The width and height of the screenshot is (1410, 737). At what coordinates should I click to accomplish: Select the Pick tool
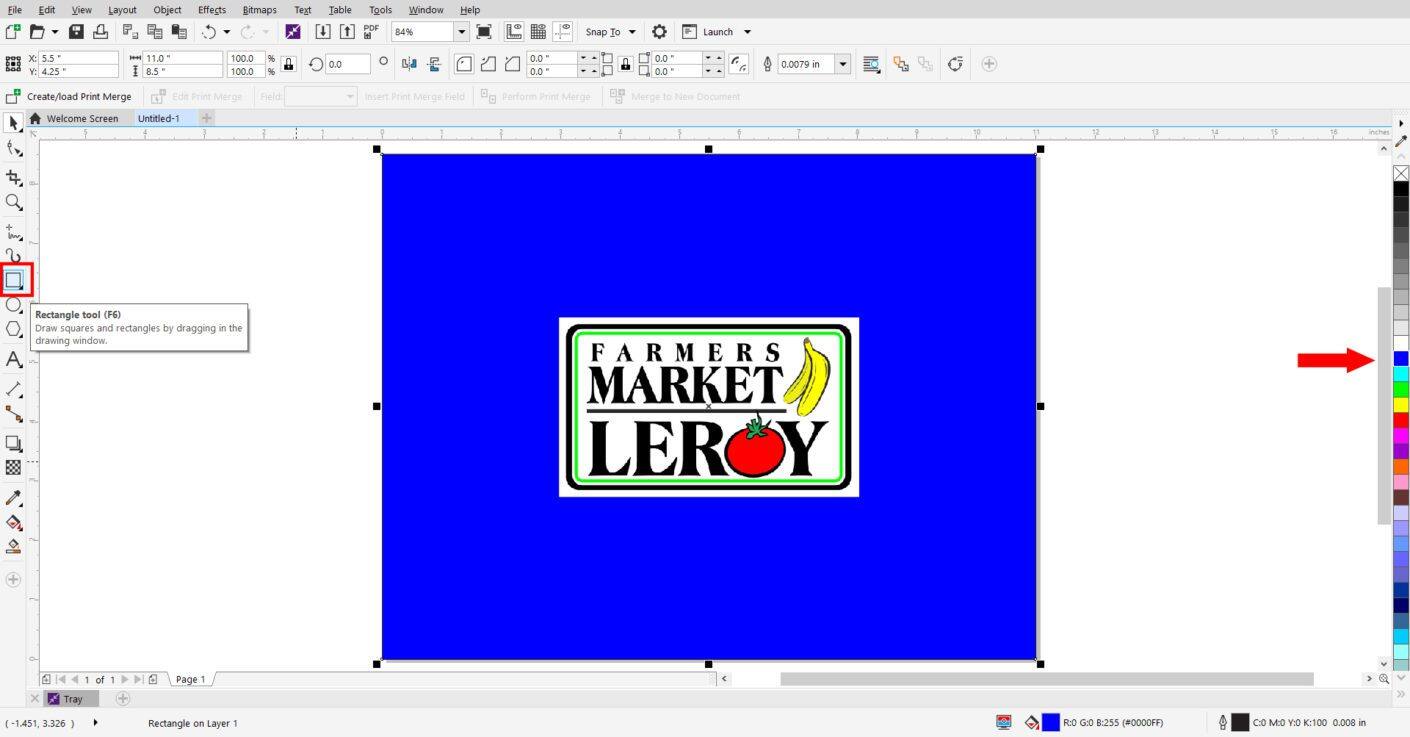[14, 122]
